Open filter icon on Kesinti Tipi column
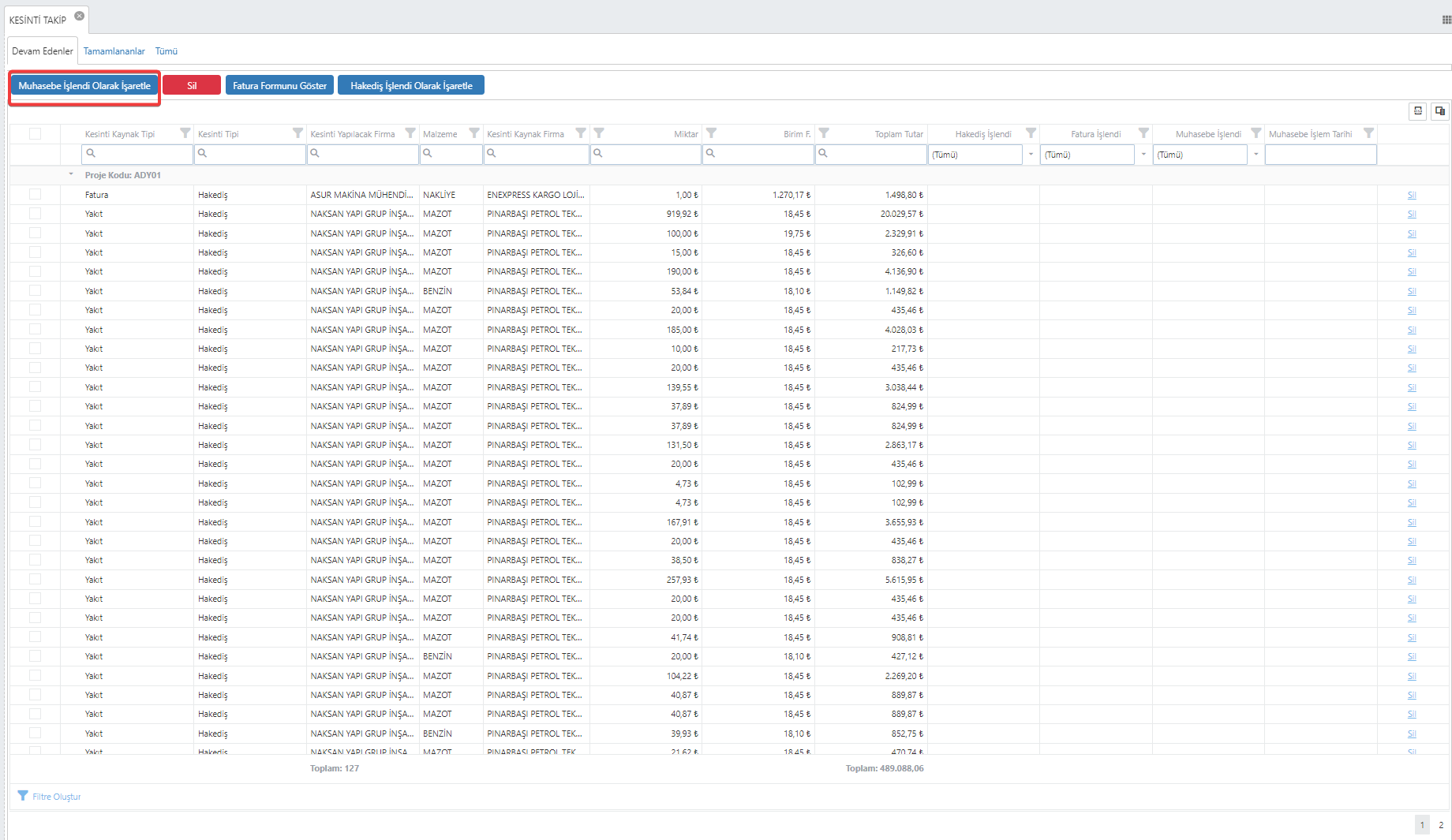1452x840 pixels. [298, 133]
